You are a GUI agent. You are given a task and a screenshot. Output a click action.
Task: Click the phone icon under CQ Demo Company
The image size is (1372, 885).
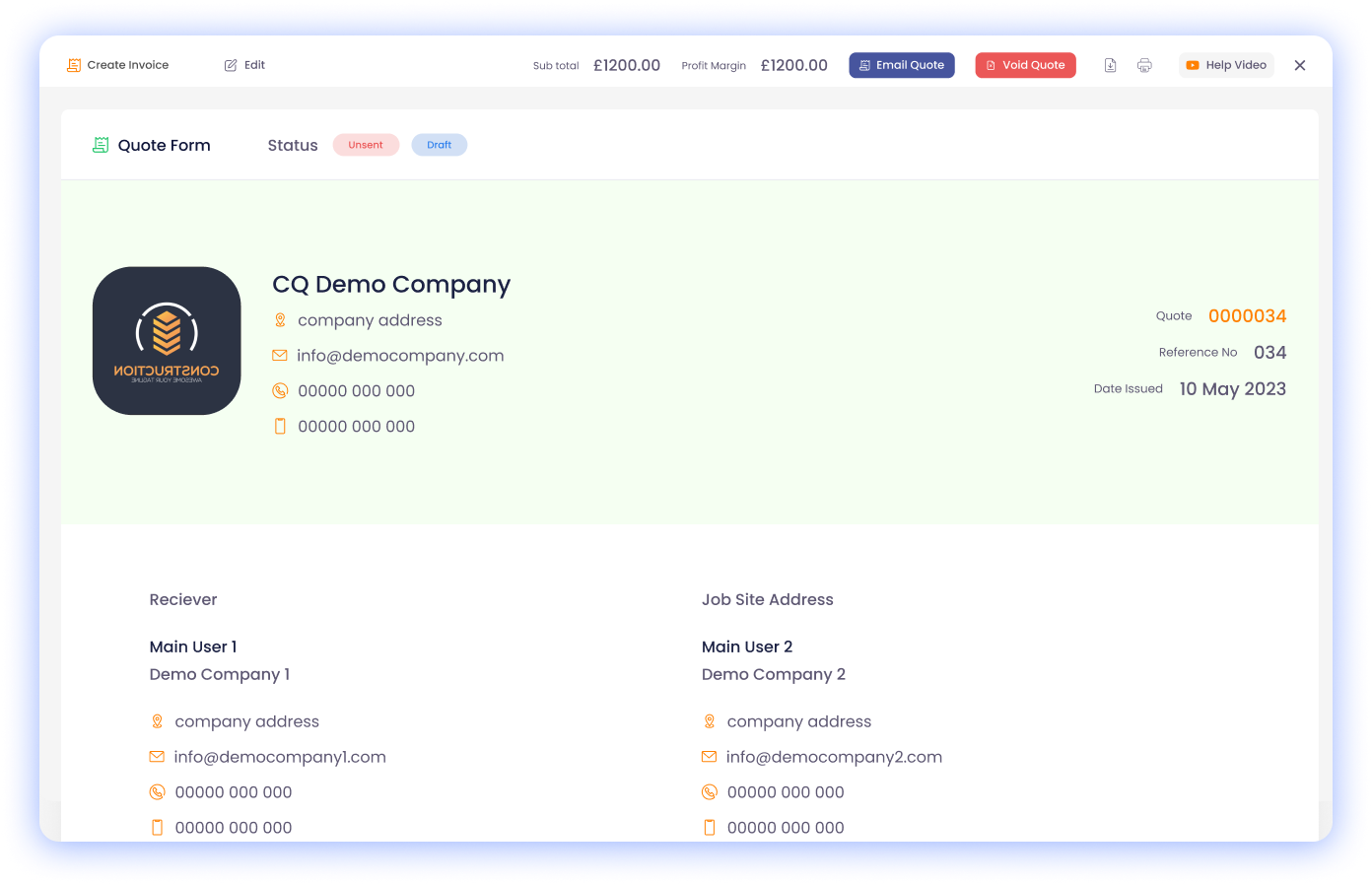[x=280, y=391]
